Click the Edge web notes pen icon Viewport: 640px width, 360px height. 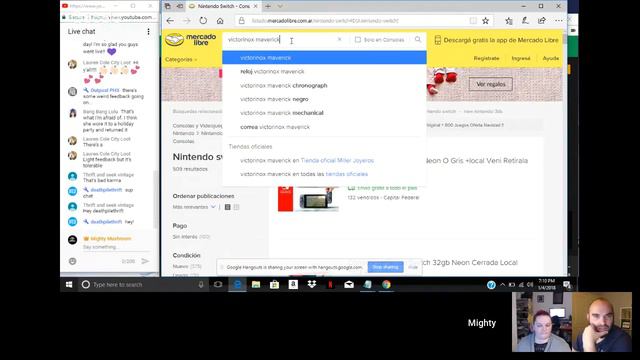[525, 20]
